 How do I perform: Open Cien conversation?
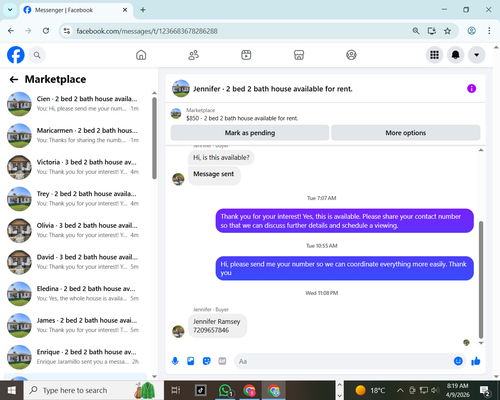click(77, 104)
